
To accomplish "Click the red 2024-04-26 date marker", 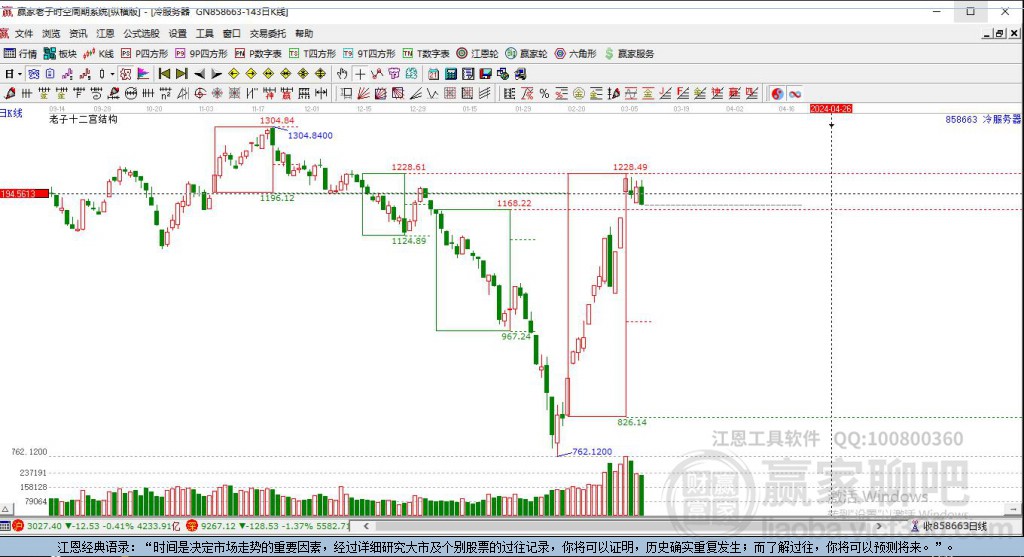I will 831,108.
